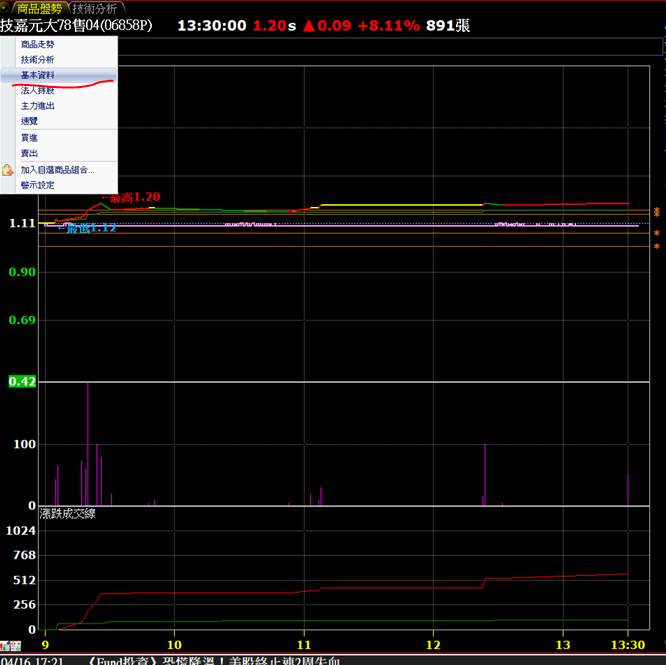The width and height of the screenshot is (666, 665).
Task: Click the 12 o'clock time axis label
Action: pyautogui.click(x=433, y=645)
